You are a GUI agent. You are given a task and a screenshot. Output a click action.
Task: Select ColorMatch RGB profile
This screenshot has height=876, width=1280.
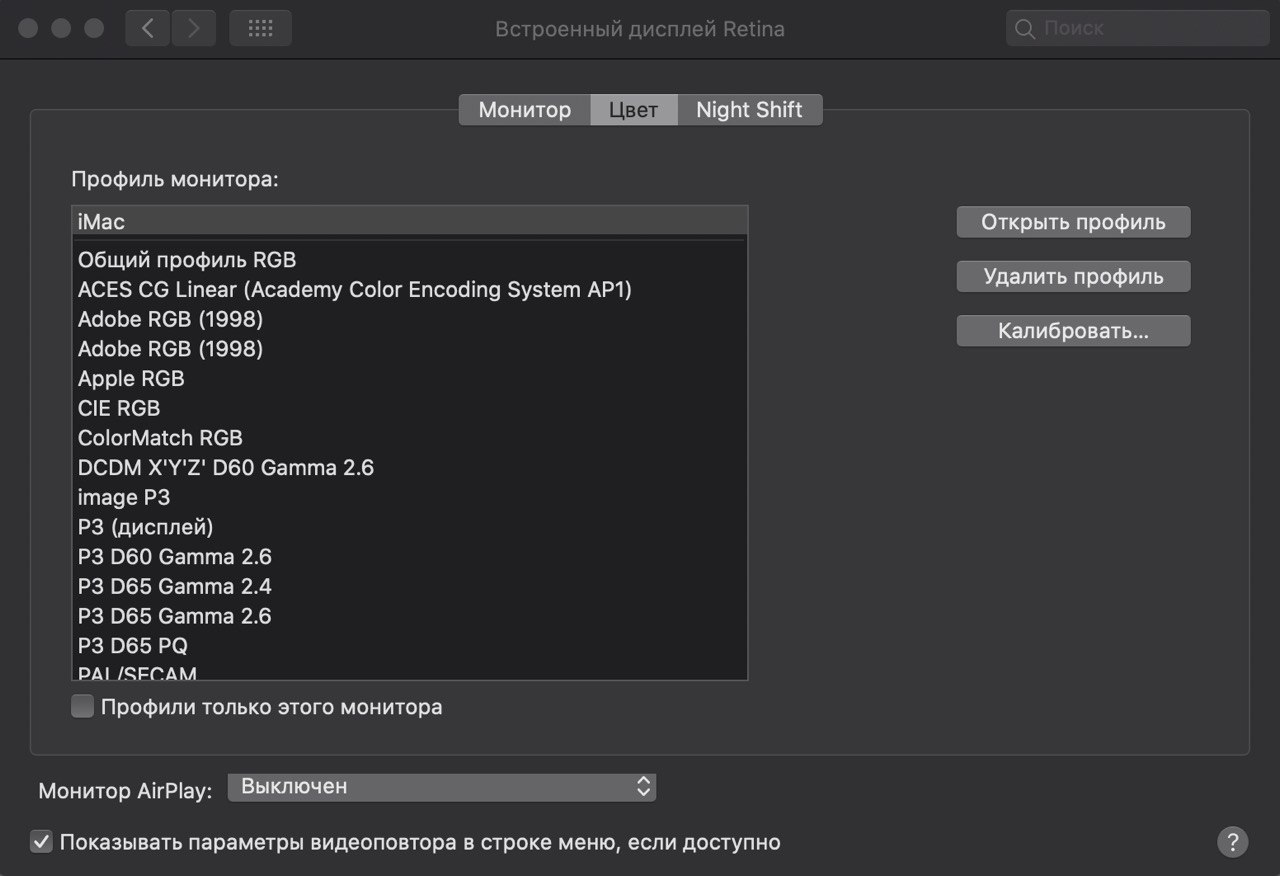[410, 438]
